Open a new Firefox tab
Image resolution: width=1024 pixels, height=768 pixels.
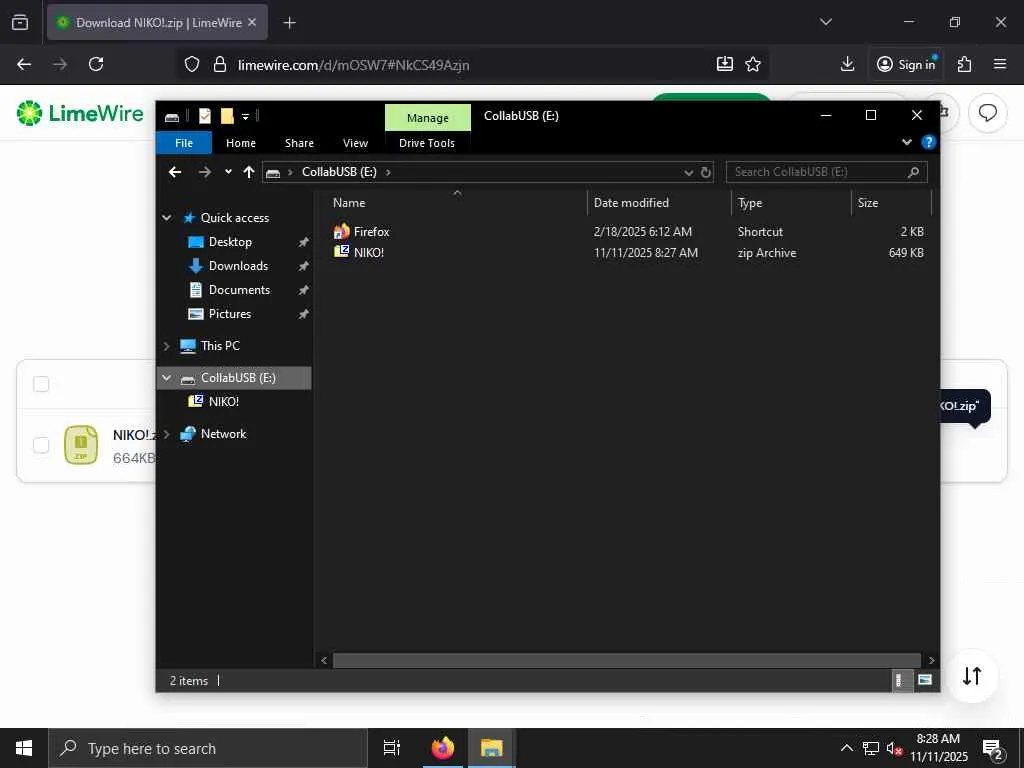pos(289,23)
